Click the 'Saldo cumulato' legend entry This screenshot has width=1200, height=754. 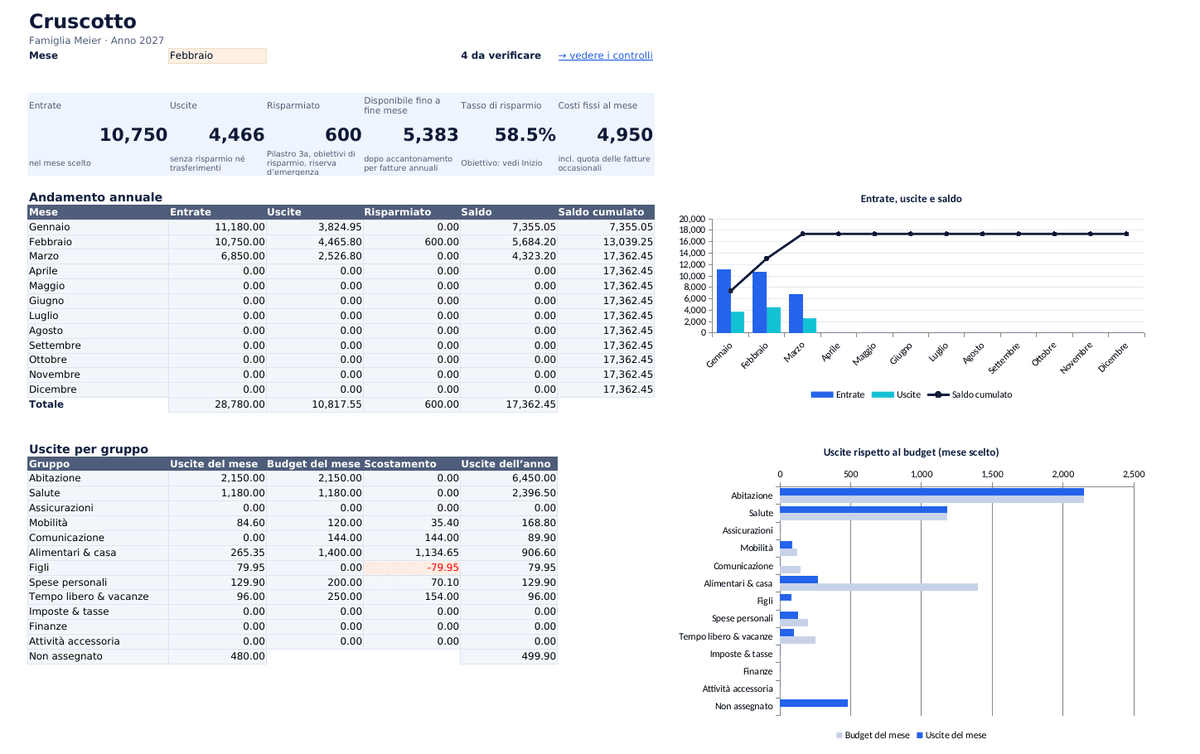[970, 395]
